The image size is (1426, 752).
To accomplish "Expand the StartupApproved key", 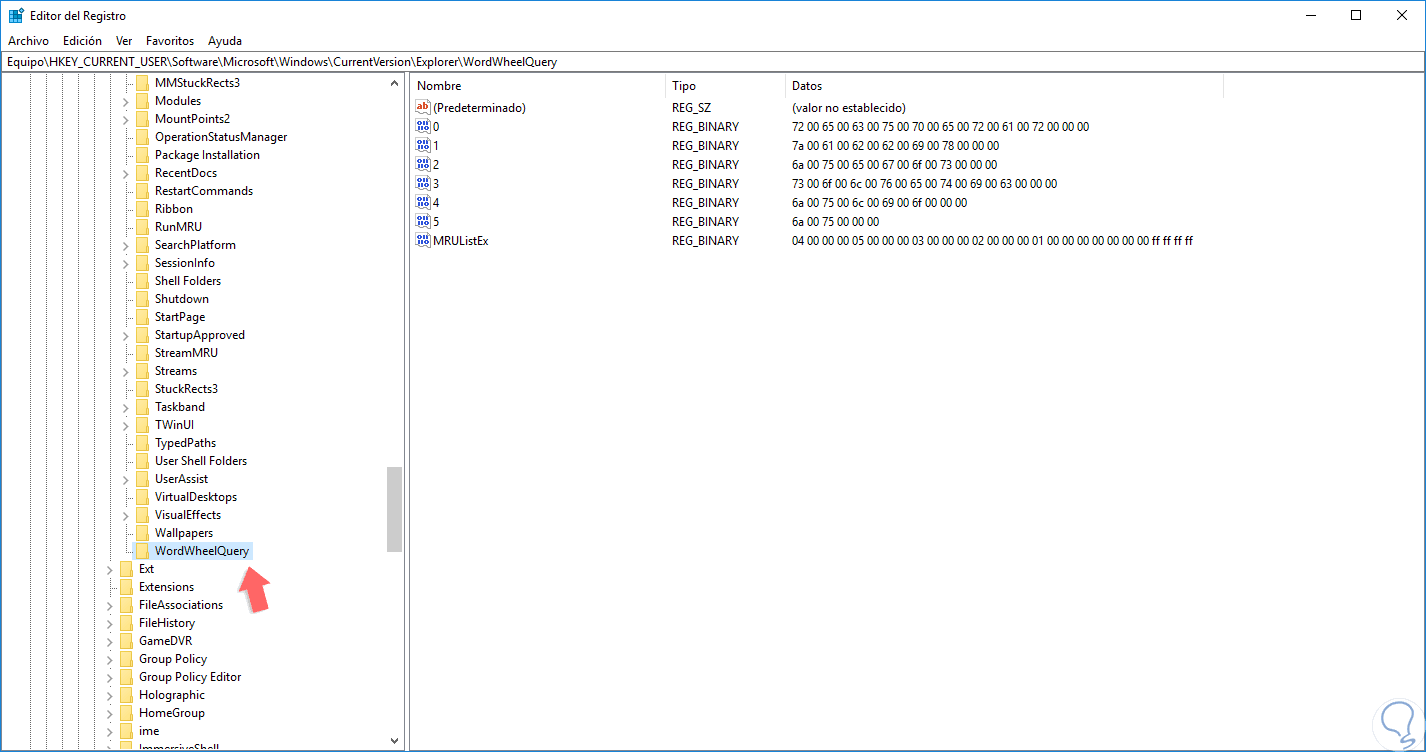I will (x=126, y=335).
